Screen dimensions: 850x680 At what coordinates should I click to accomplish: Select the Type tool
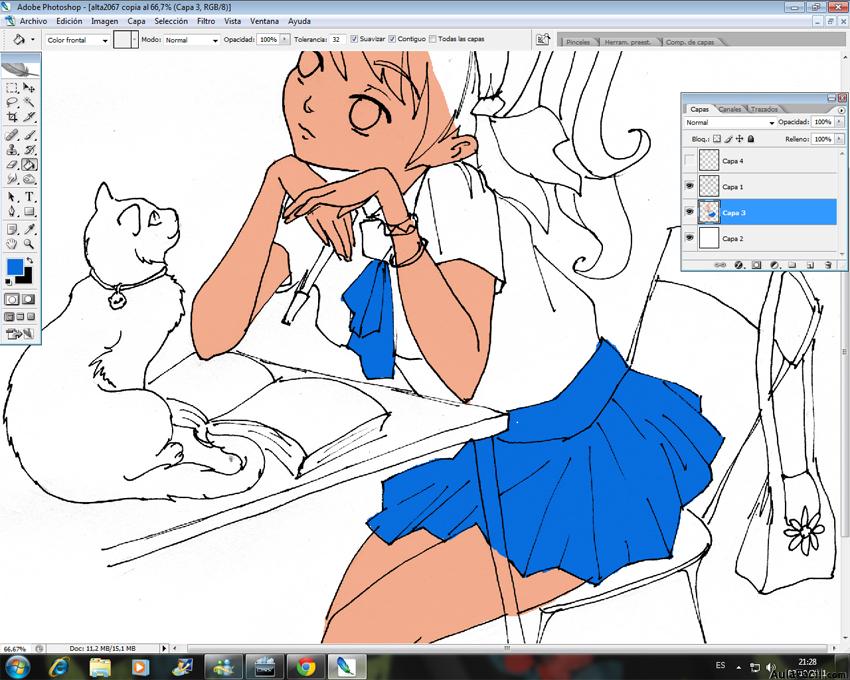pos(29,197)
